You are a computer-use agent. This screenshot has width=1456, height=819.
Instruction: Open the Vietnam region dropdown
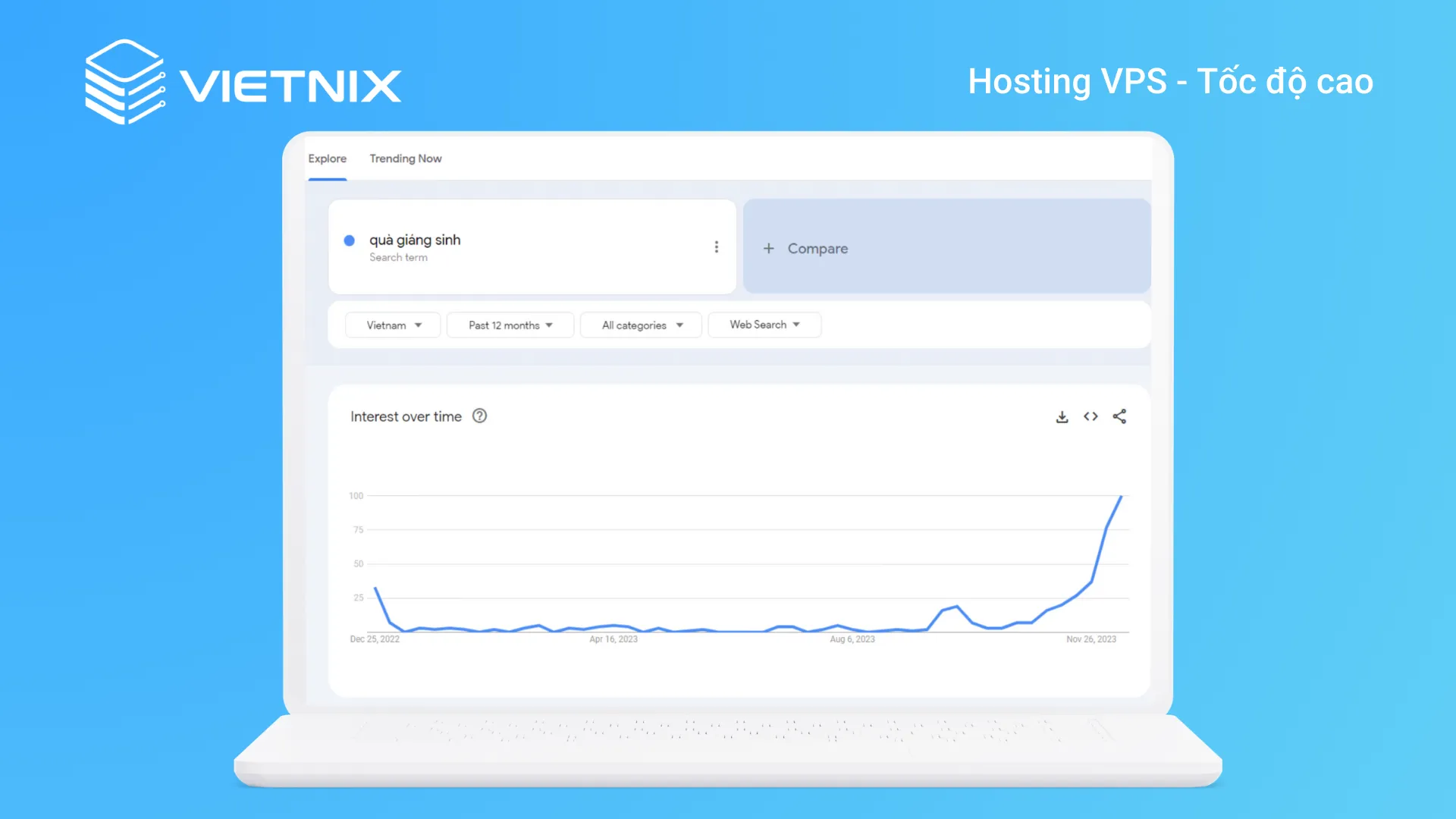click(392, 324)
